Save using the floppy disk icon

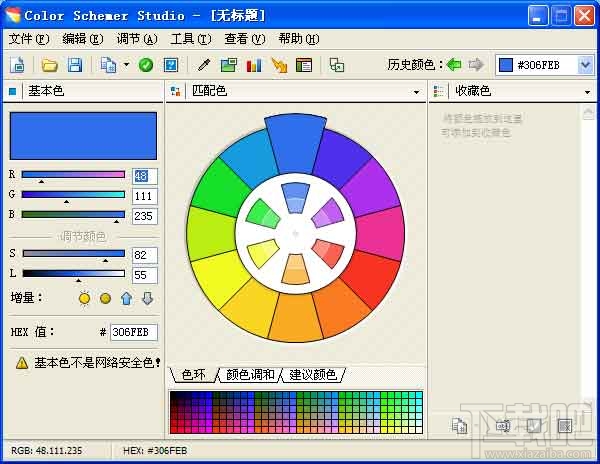(75, 65)
